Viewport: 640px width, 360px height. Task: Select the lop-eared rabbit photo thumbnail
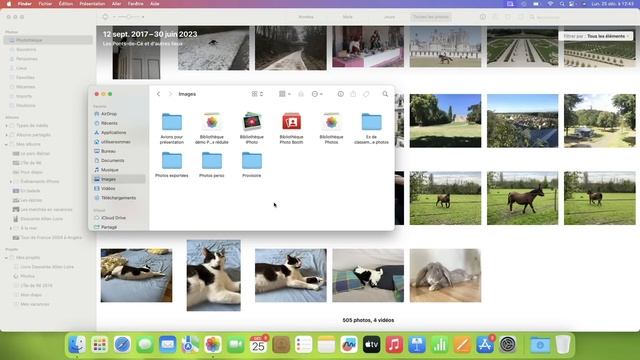[445, 276]
